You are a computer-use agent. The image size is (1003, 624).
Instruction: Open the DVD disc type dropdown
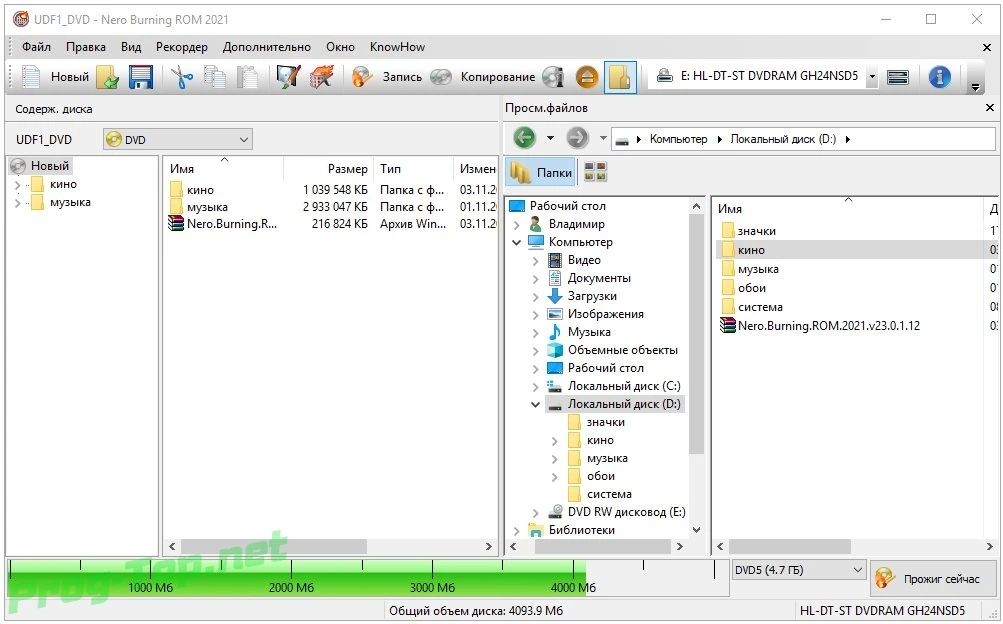tap(178, 139)
